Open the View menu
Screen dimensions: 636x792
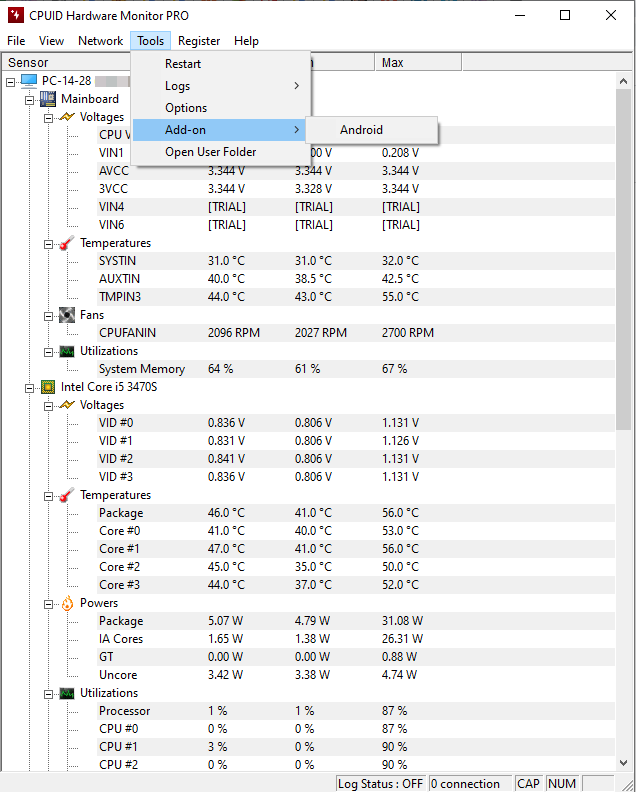click(x=52, y=41)
